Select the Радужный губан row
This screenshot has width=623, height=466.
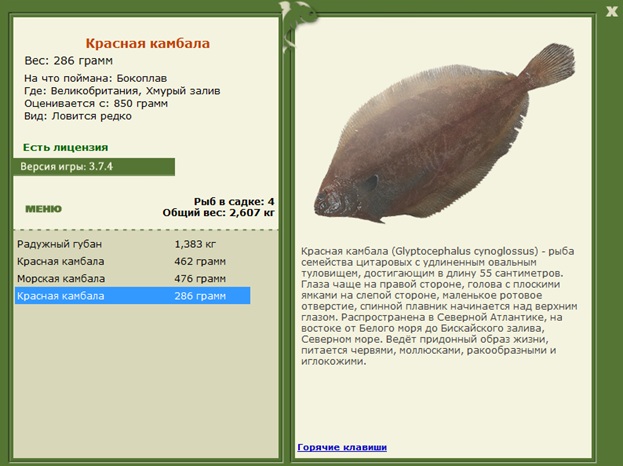click(x=133, y=244)
